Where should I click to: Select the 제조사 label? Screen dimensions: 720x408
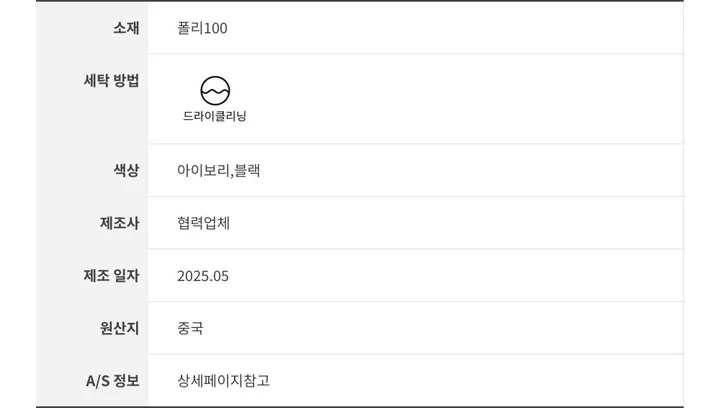pos(119,223)
